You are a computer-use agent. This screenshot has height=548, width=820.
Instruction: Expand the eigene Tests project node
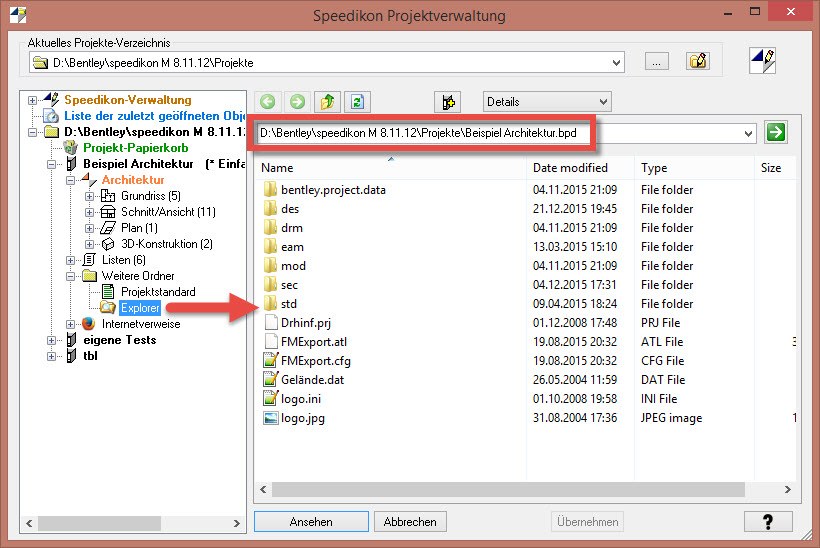pos(51,340)
